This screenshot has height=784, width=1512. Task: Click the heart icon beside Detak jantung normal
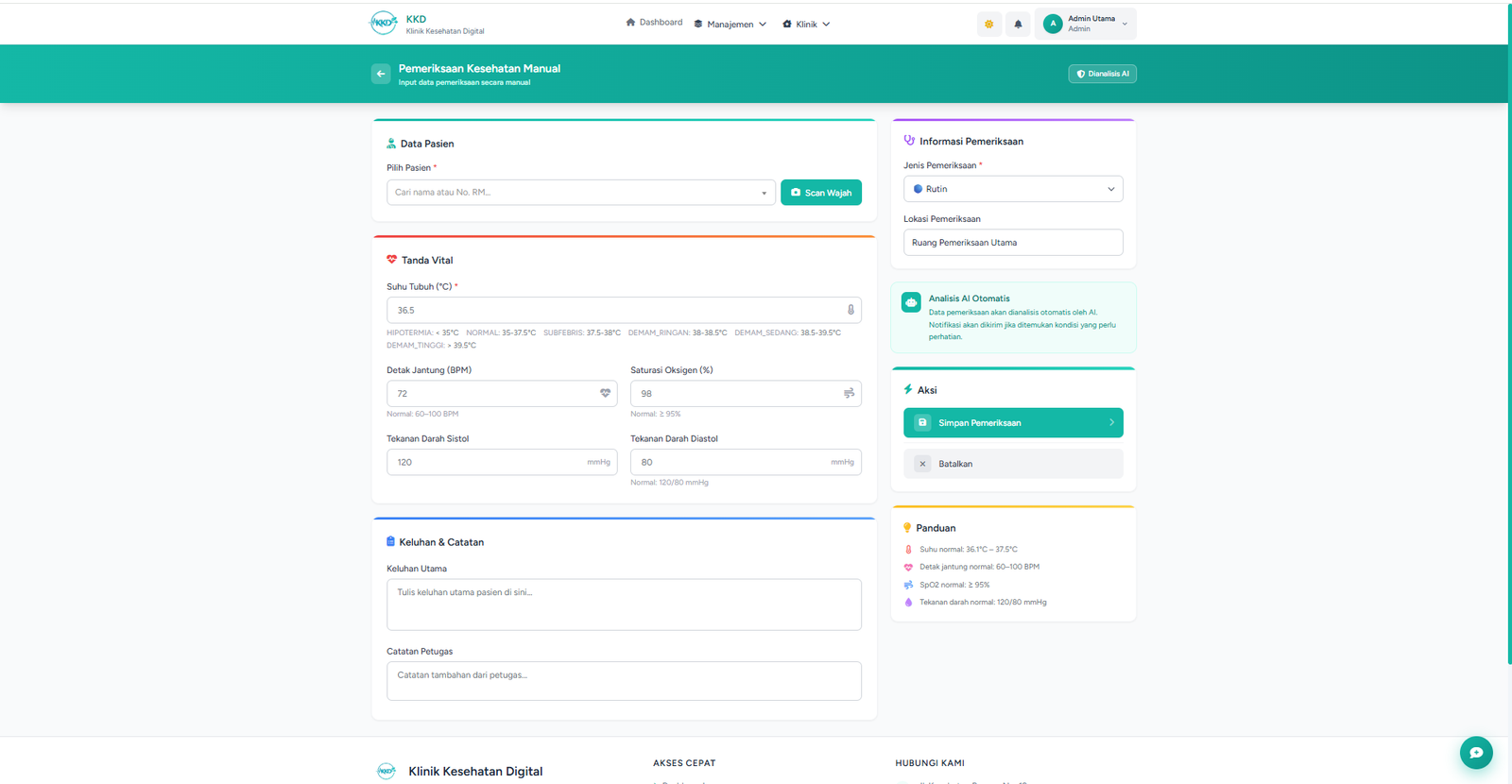(x=908, y=567)
